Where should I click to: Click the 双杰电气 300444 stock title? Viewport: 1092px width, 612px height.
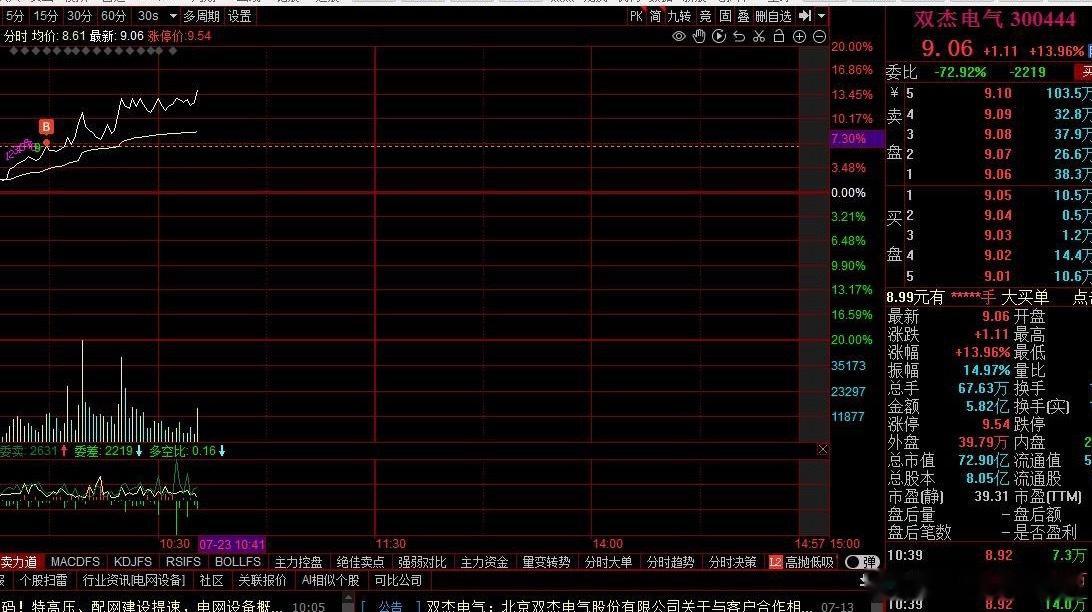[x=994, y=19]
